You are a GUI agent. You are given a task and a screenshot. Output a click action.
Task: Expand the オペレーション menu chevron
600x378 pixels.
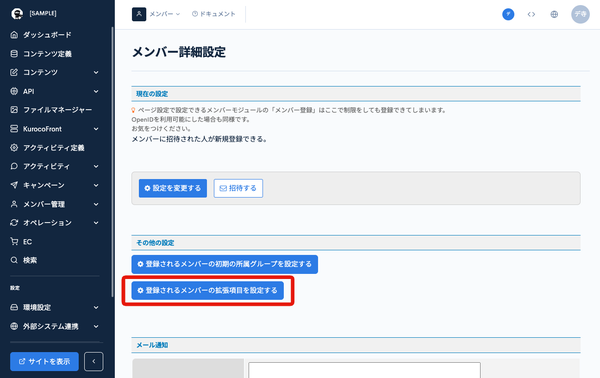pos(96,223)
